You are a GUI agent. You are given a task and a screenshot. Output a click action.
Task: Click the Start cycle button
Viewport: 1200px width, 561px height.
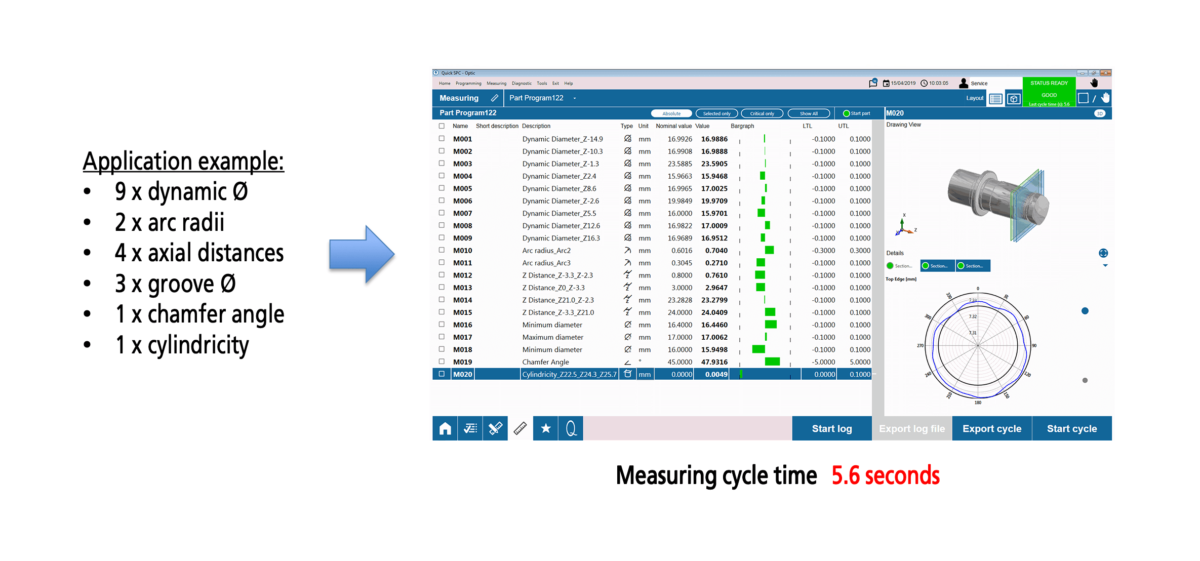click(x=1072, y=428)
